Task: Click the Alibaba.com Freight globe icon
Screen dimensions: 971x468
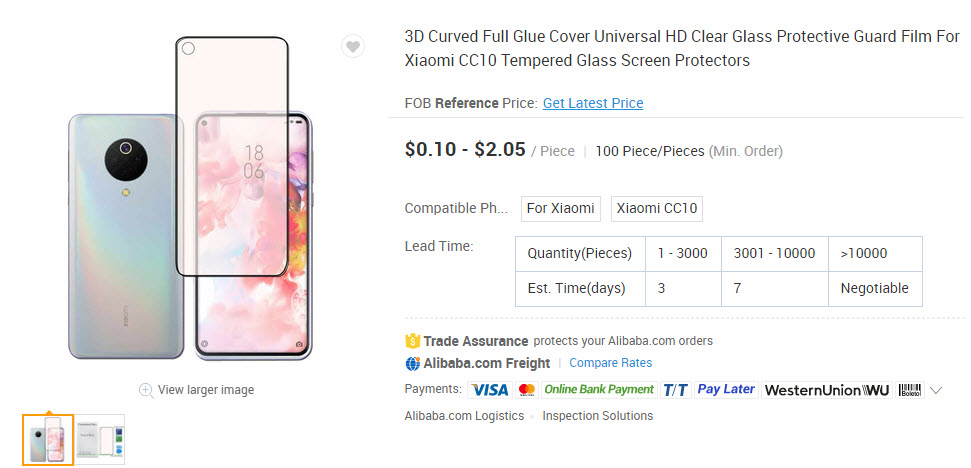Action: click(412, 363)
